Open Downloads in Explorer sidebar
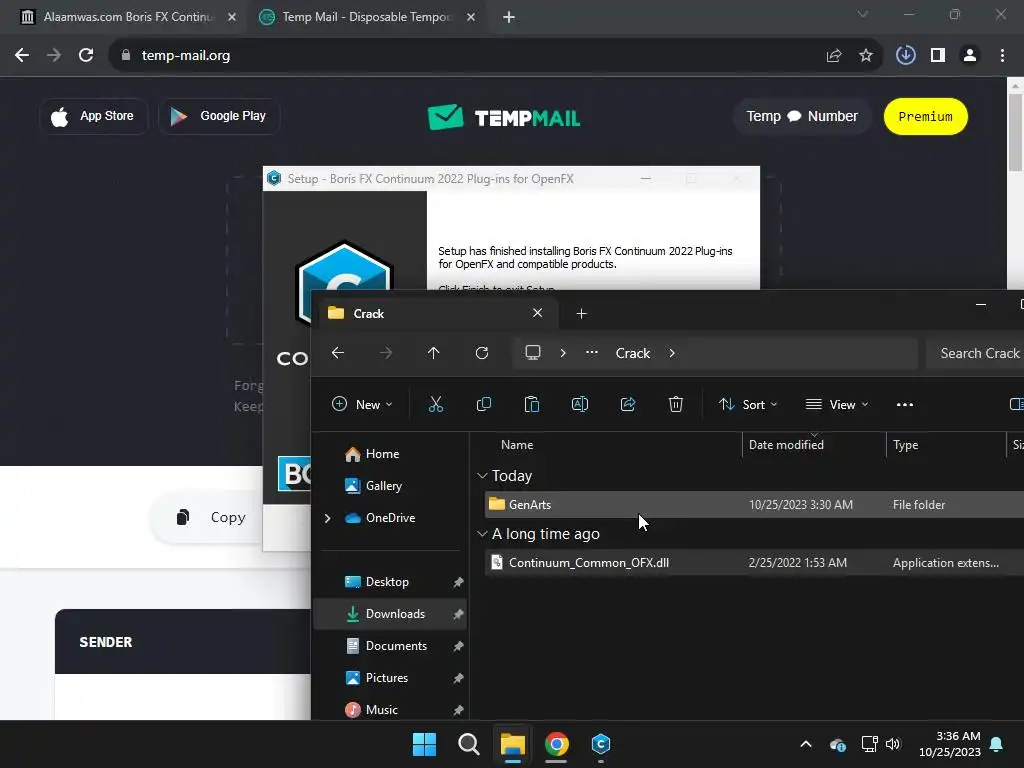The image size is (1024, 768). [390, 614]
